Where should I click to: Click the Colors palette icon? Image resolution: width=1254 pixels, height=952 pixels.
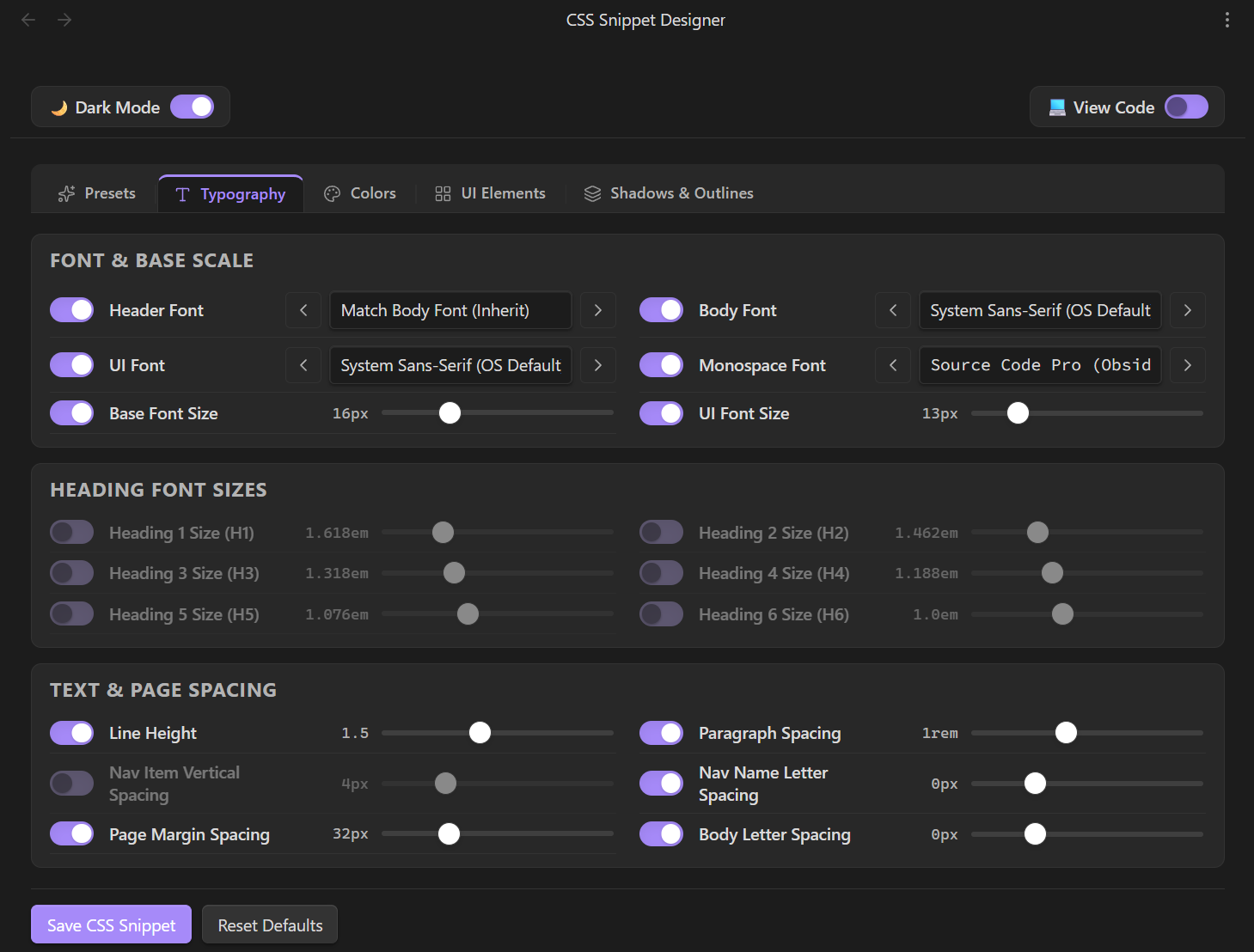point(332,194)
